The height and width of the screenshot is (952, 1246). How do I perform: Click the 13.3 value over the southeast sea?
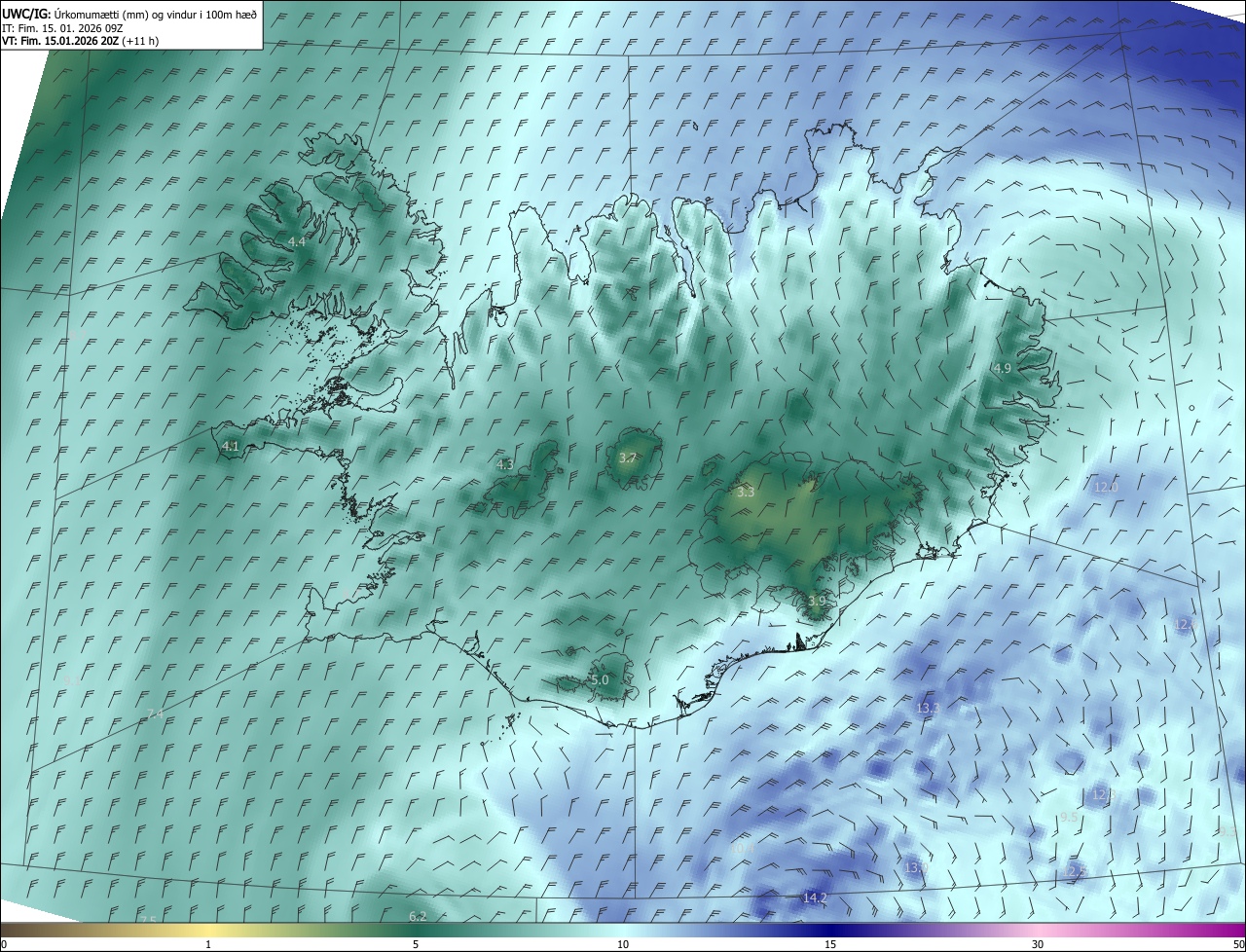(x=928, y=709)
